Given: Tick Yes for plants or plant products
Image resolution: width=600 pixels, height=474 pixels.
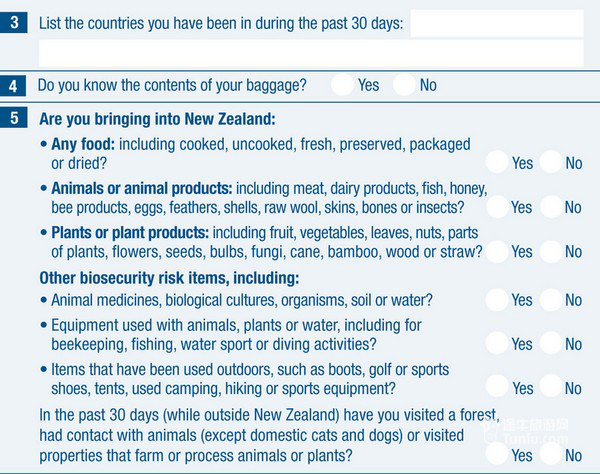Looking at the screenshot, I should [x=497, y=251].
